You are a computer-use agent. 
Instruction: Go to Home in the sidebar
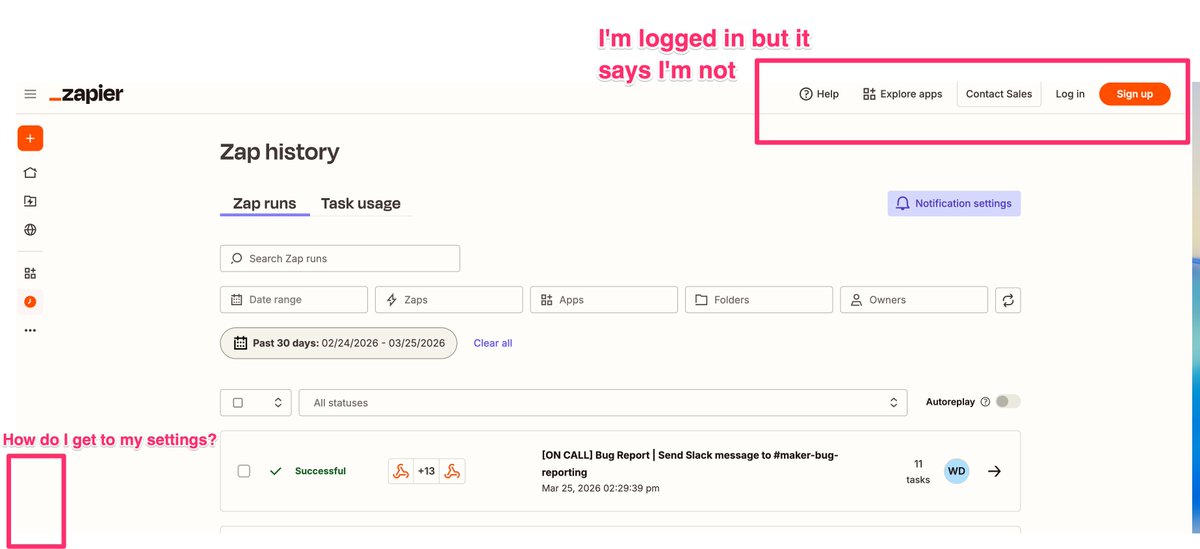(30, 173)
